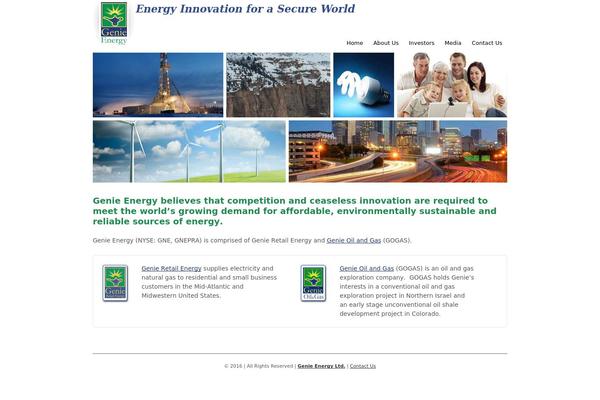600x400 pixels.
Task: Follow the Genie Oil and Gas link before (GOGAS) in the intro sentence
Action: point(354,240)
